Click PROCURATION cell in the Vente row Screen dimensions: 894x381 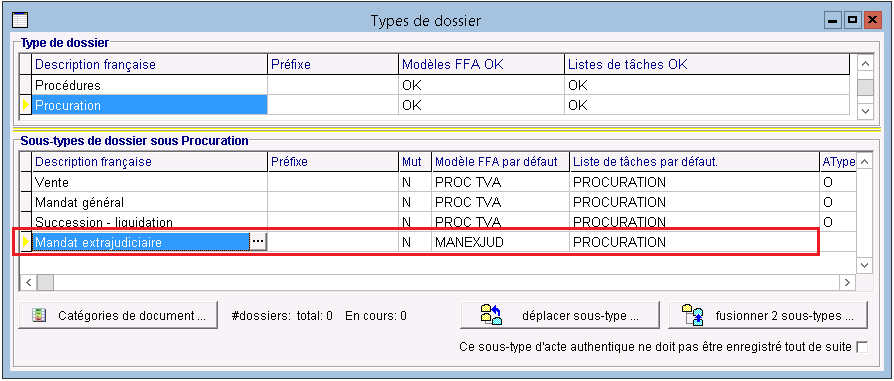(693, 183)
